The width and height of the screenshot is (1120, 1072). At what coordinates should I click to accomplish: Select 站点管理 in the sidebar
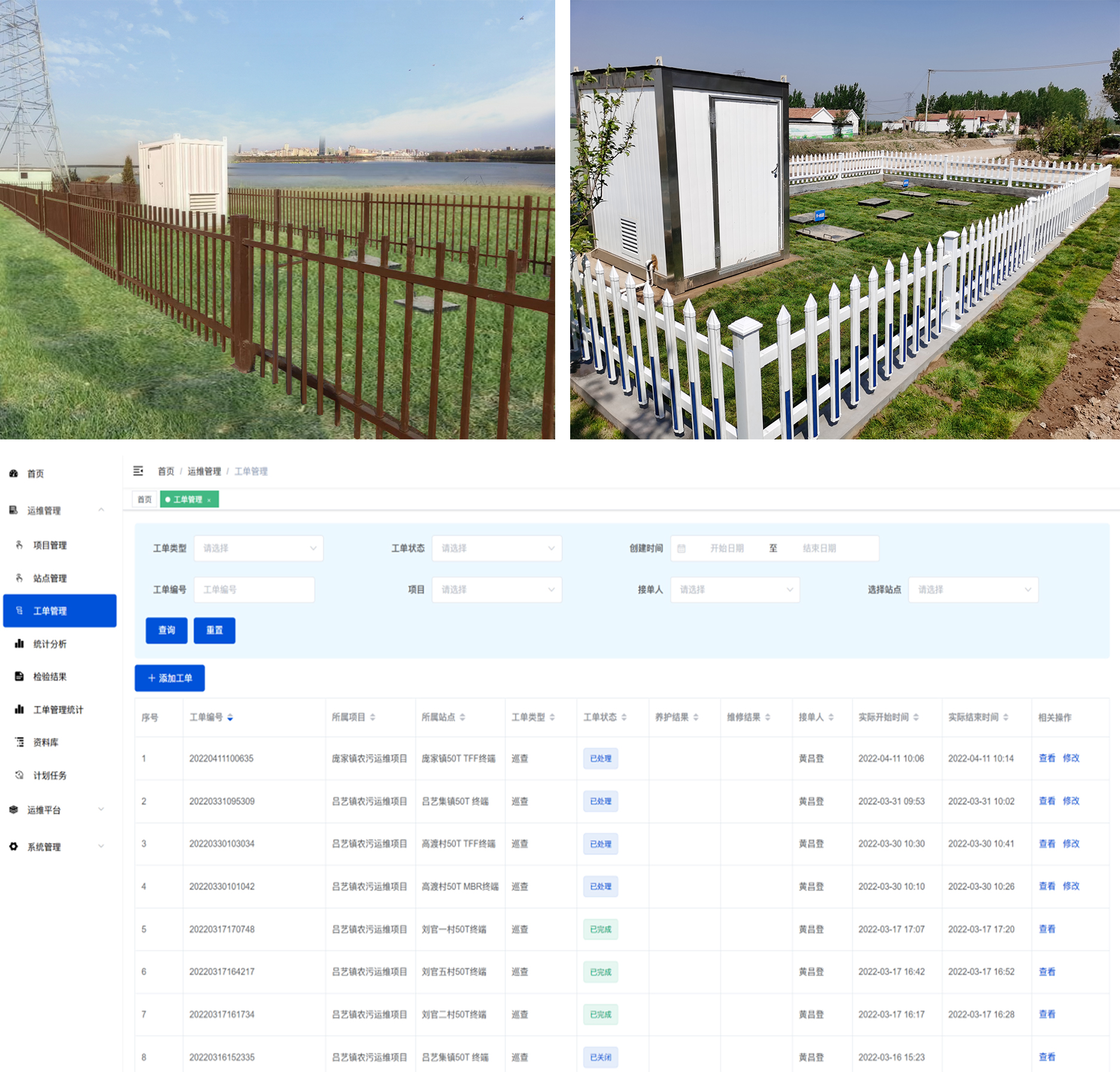50,578
